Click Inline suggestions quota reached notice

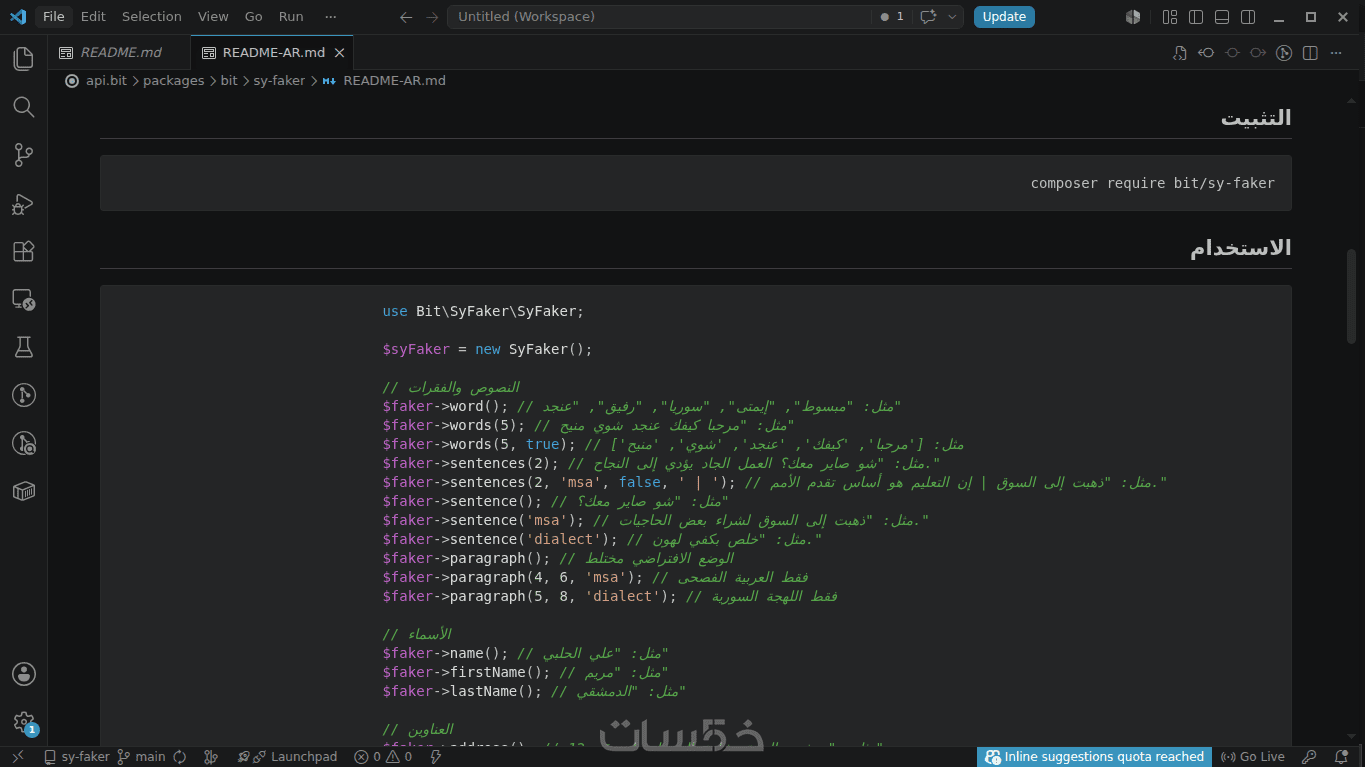coord(1094,757)
